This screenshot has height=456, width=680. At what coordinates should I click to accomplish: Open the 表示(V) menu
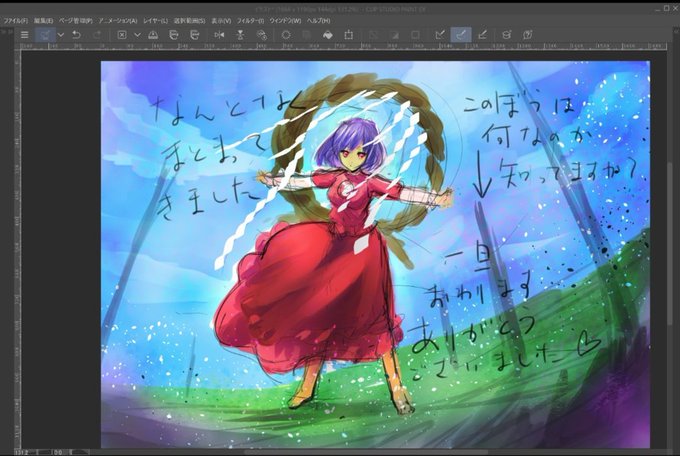tap(221, 20)
